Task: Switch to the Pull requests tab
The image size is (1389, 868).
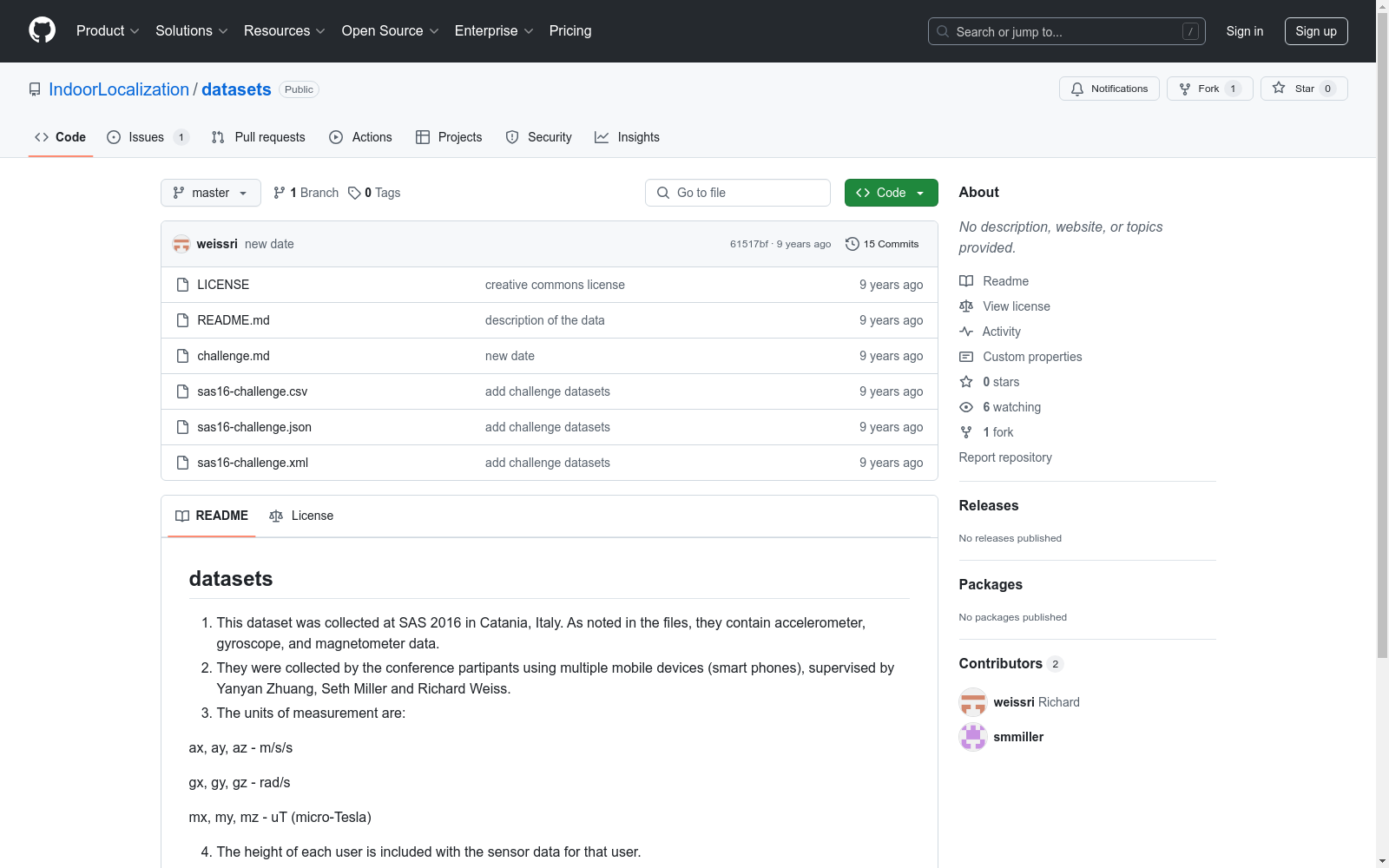Action: point(259,137)
